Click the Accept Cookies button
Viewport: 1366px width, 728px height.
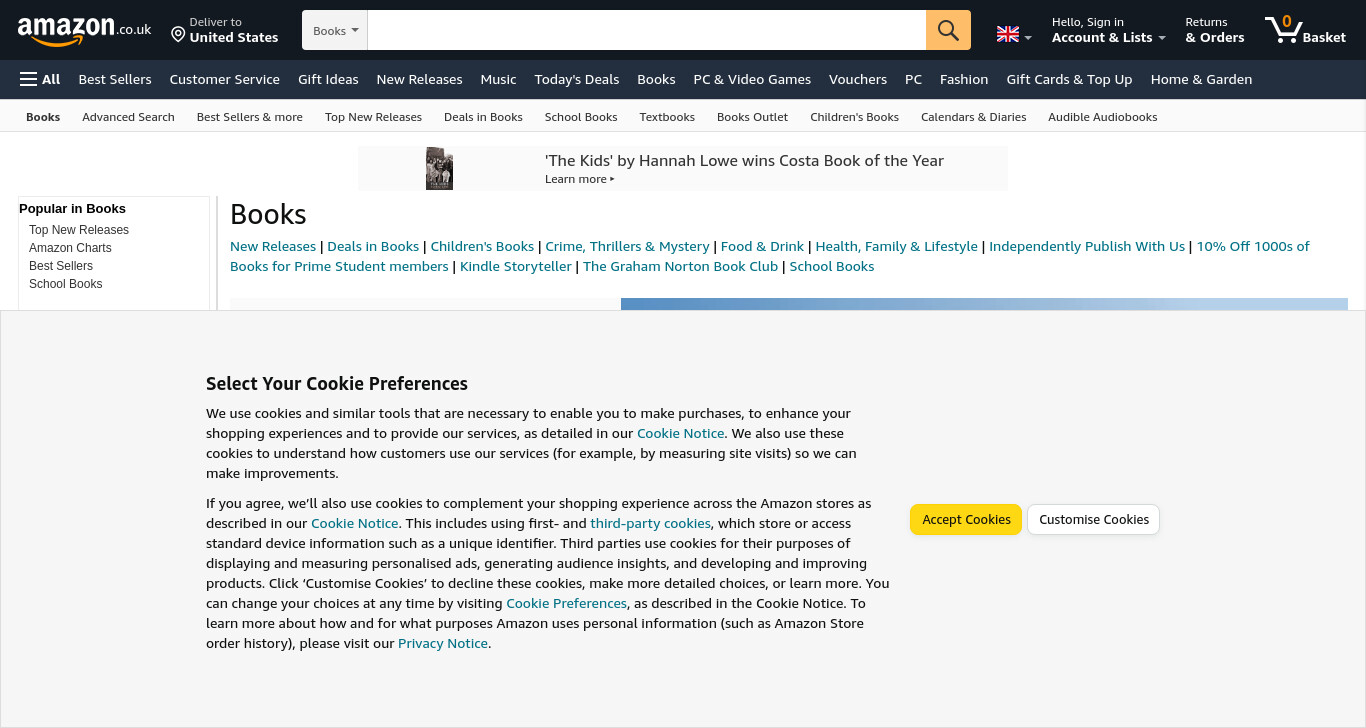pos(966,519)
